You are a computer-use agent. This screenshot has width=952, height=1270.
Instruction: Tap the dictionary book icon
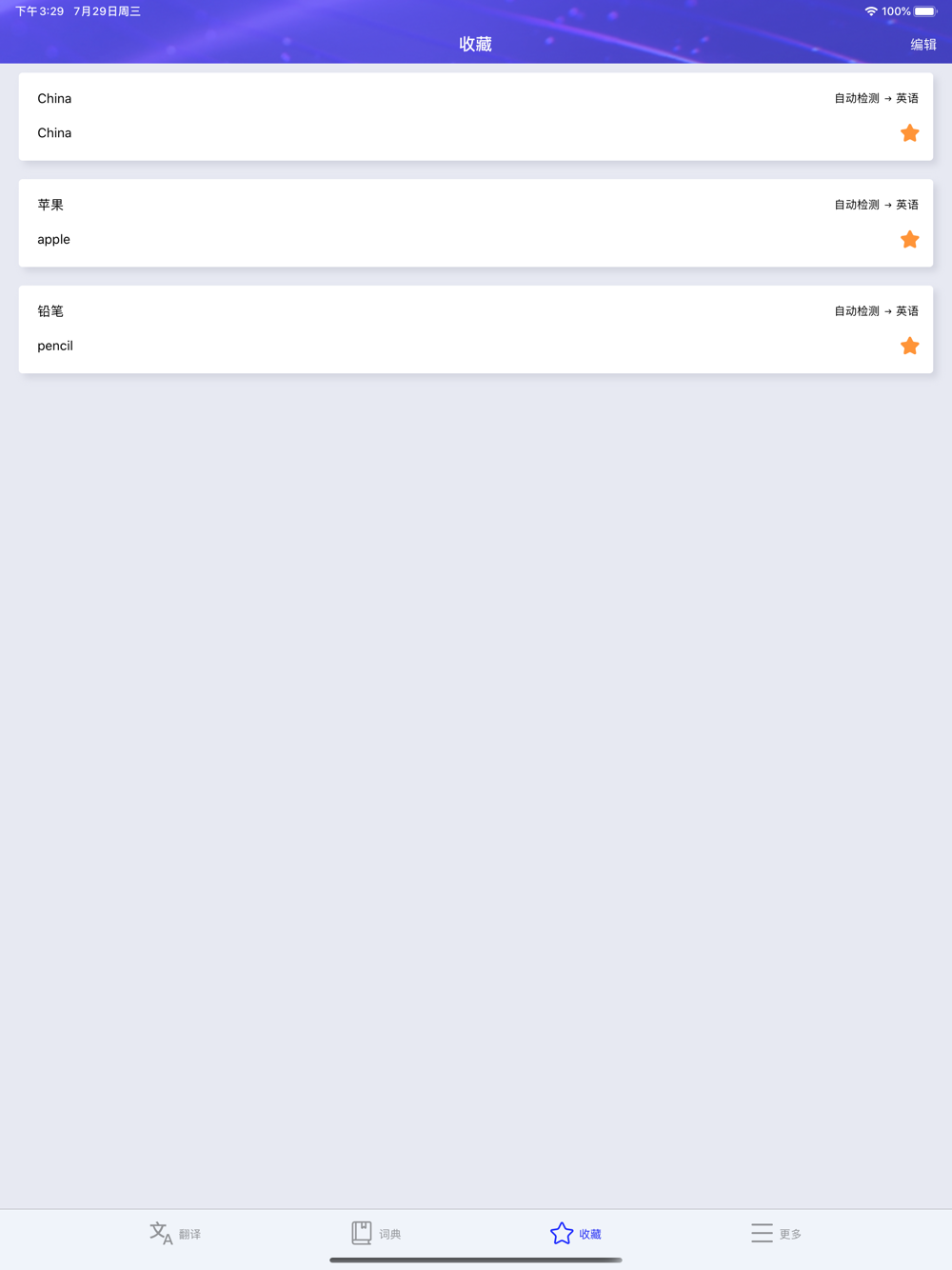(x=362, y=1233)
